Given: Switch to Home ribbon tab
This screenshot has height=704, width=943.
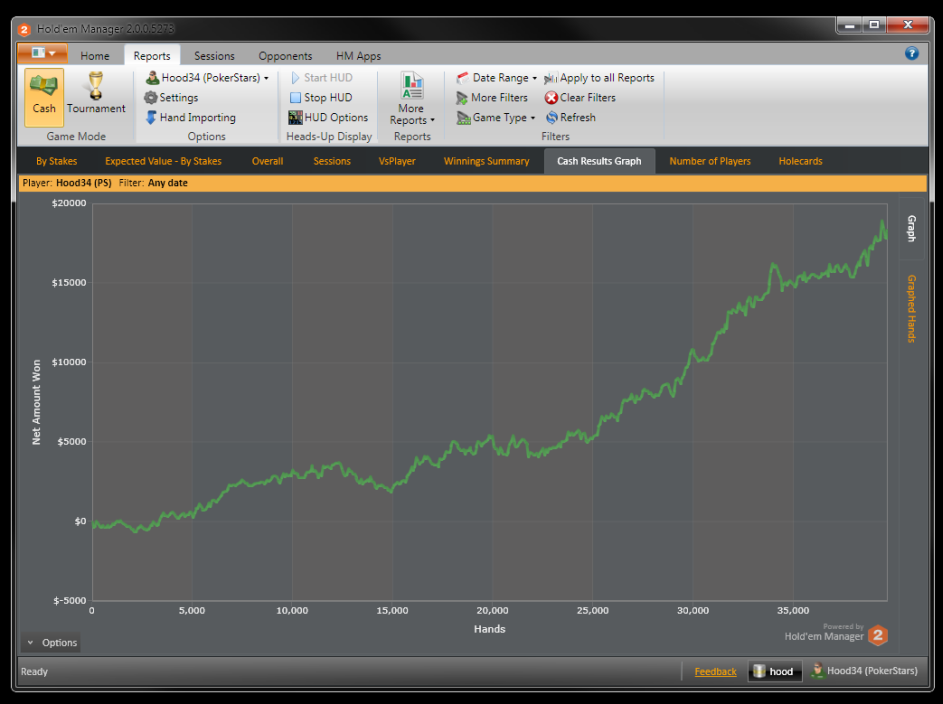Looking at the screenshot, I should [95, 56].
